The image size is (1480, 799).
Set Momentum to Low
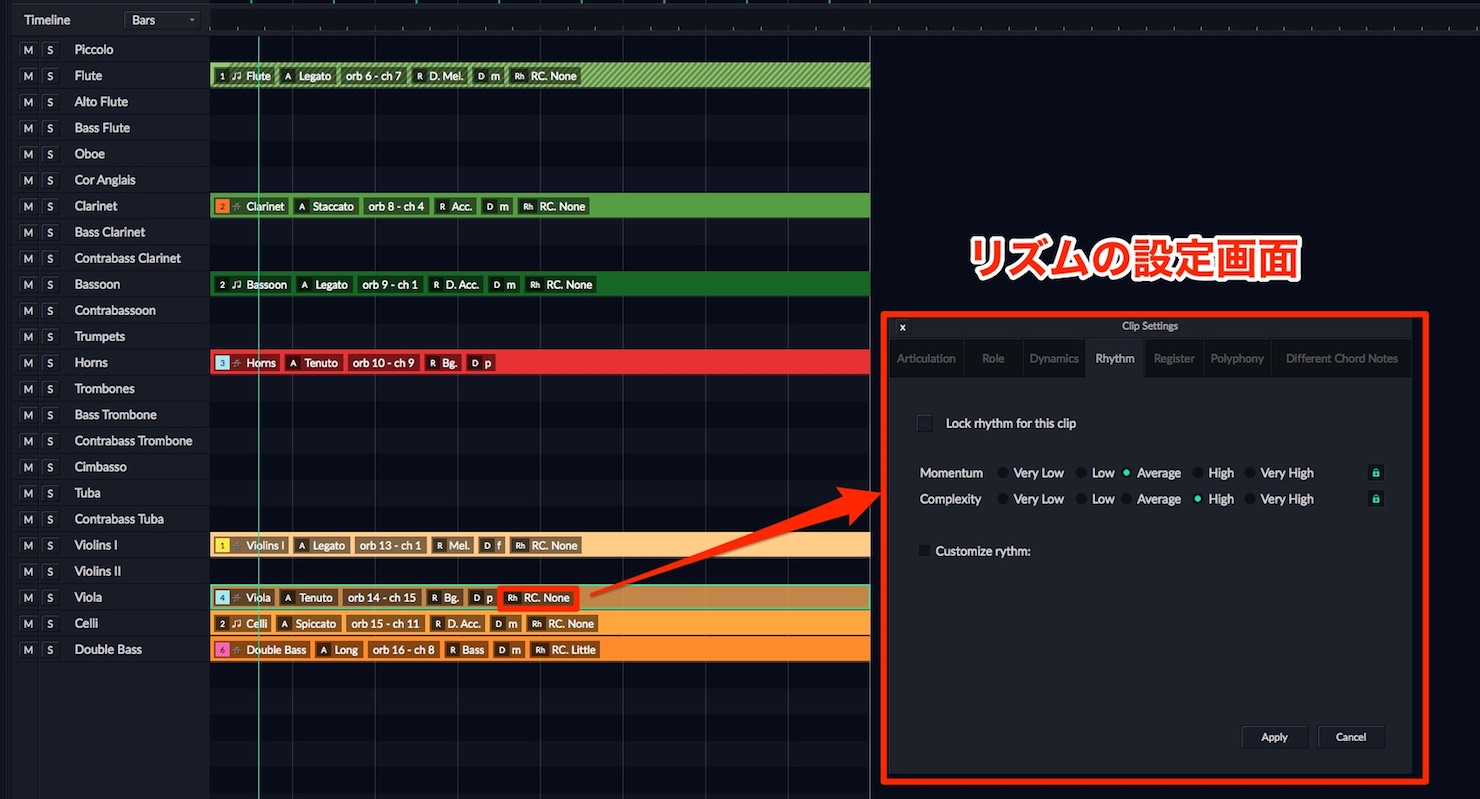pos(1081,473)
